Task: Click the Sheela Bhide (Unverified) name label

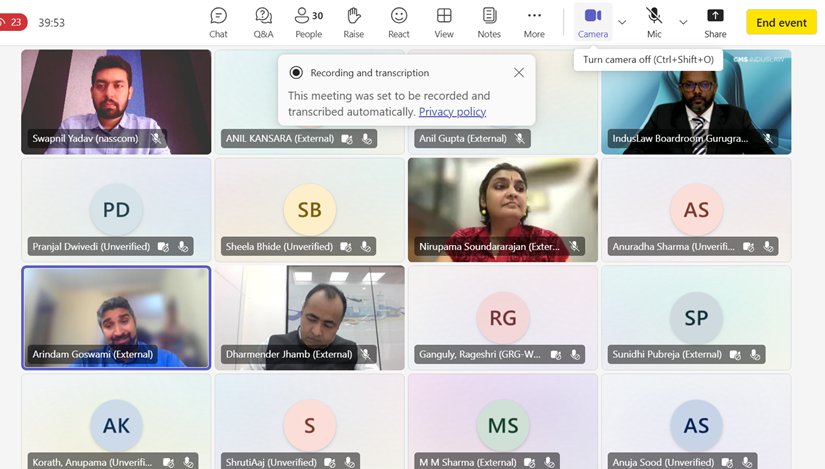Action: pyautogui.click(x=279, y=246)
